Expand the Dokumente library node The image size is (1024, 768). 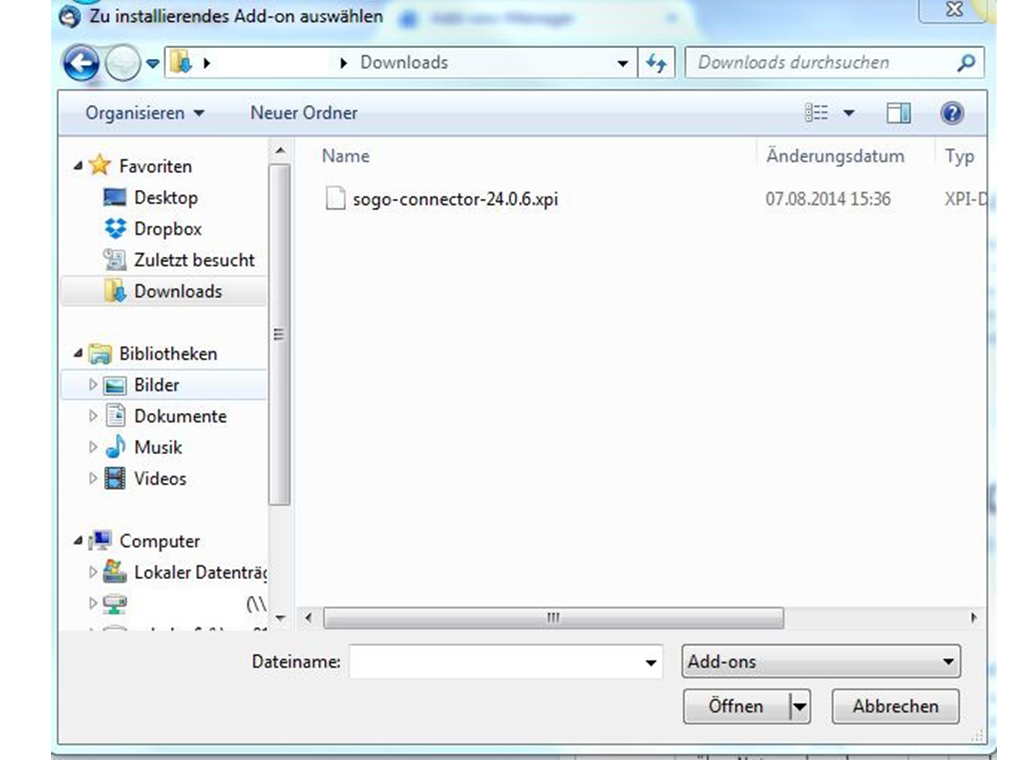coord(94,416)
